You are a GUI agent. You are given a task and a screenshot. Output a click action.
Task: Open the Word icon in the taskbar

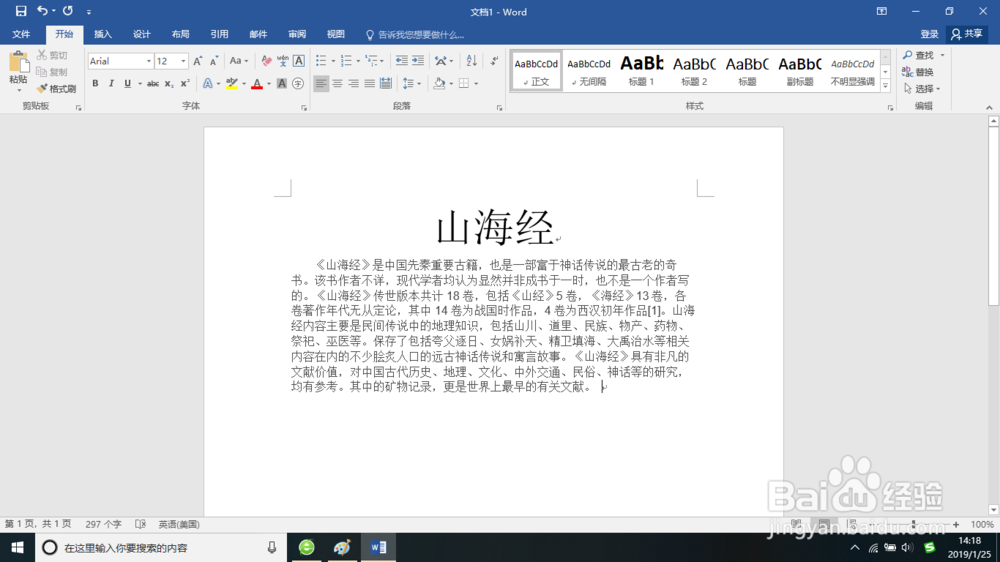click(378, 547)
